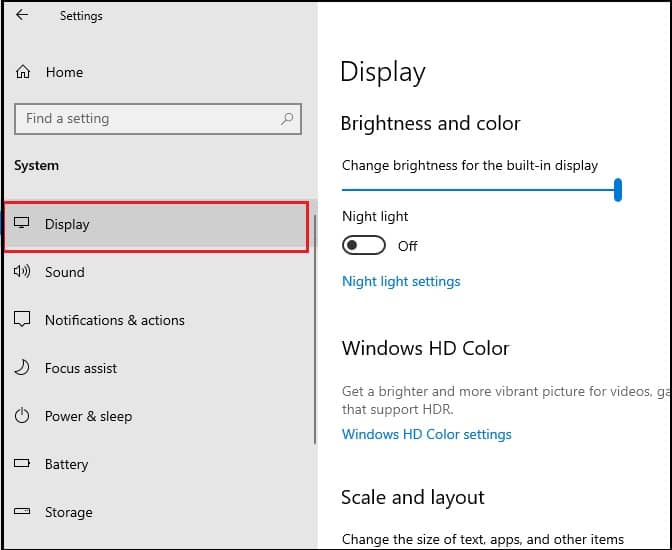The width and height of the screenshot is (672, 550).
Task: Click the brightness slider handle
Action: [618, 190]
